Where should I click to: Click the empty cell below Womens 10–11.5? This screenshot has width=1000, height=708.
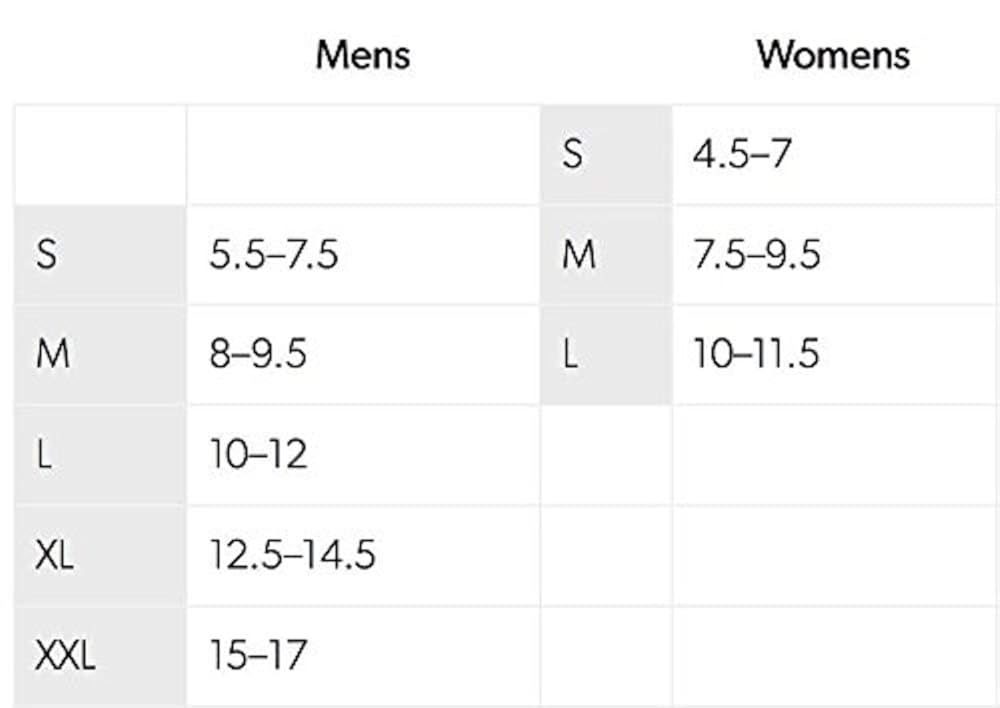[x=834, y=455]
